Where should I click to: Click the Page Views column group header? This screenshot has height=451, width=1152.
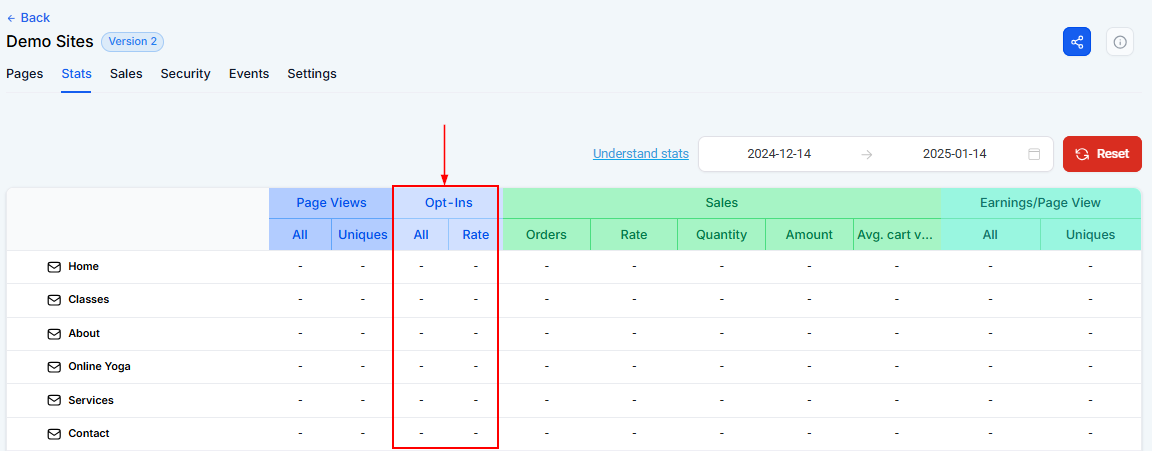[331, 203]
